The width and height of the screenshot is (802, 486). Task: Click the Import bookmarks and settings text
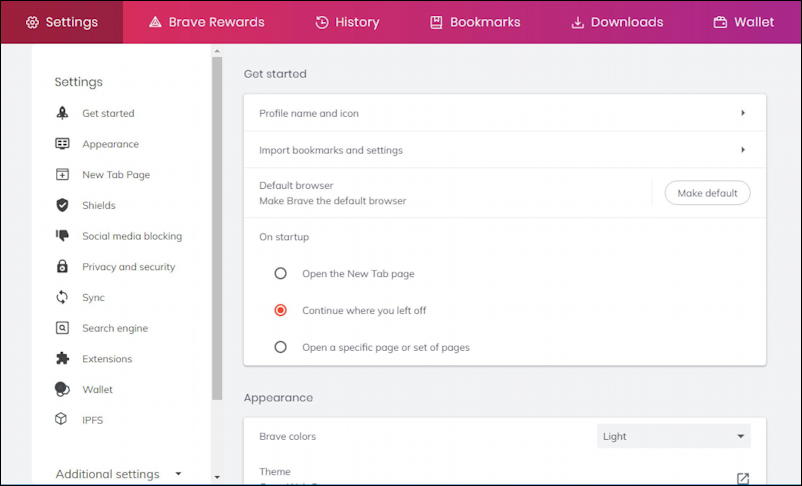[331, 150]
